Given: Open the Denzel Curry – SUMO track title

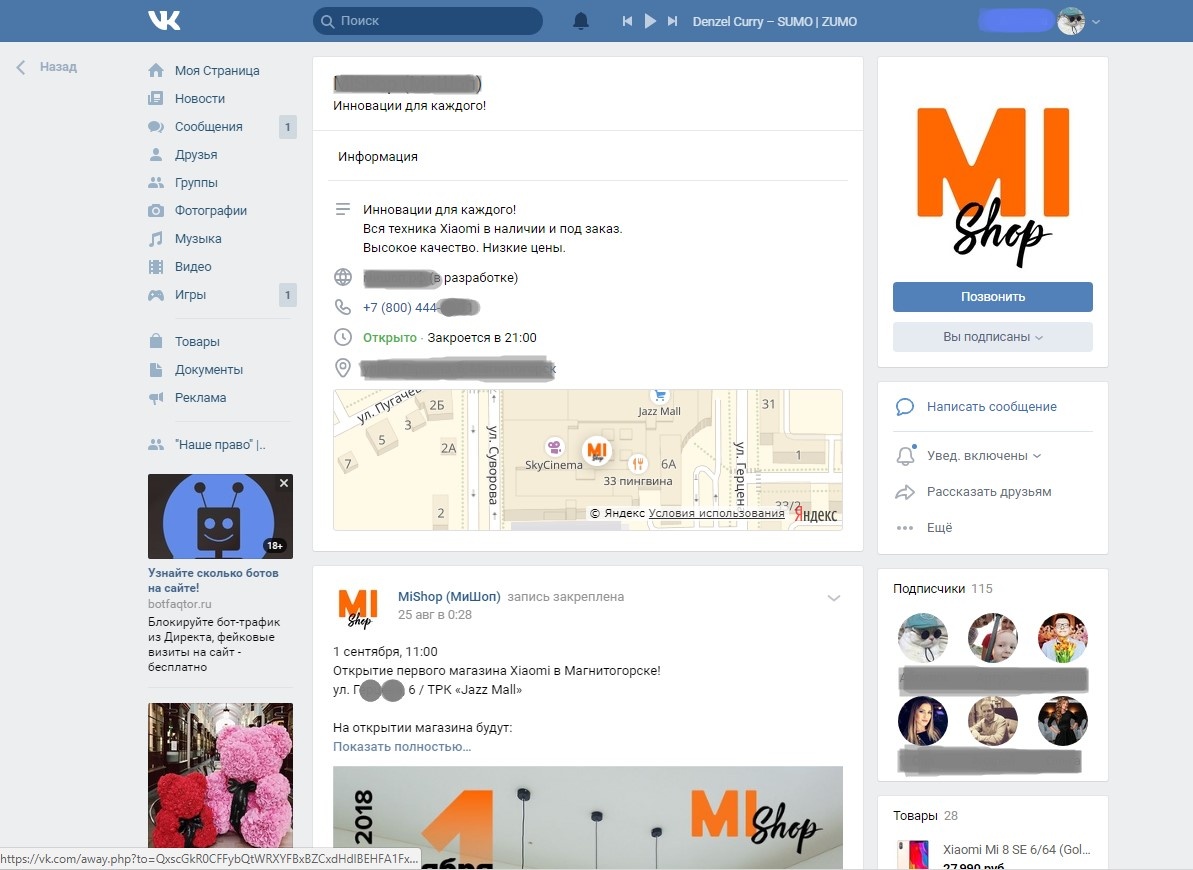Looking at the screenshot, I should tap(775, 21).
